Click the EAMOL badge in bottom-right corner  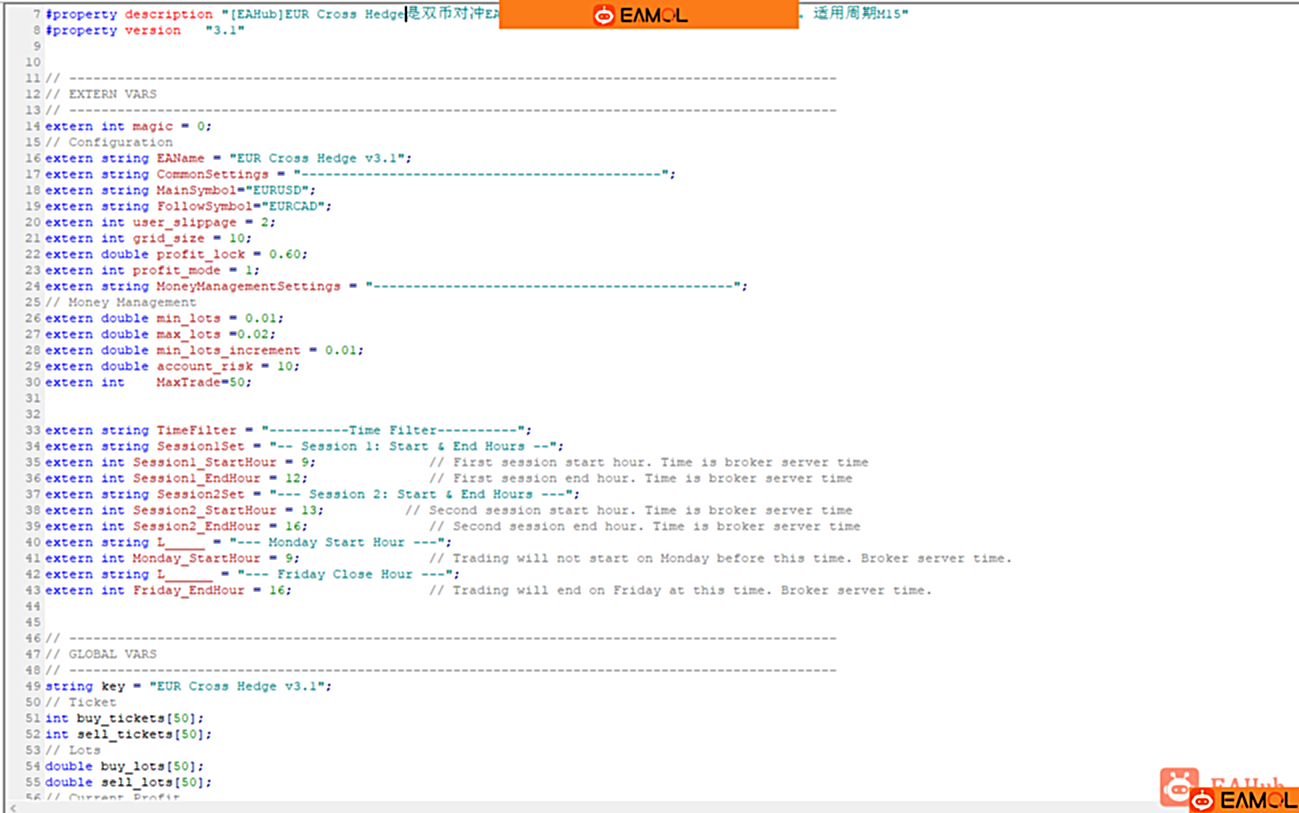click(x=1243, y=800)
